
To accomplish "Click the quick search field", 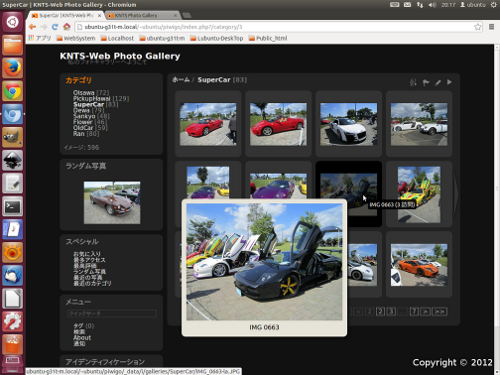I will (112, 313).
